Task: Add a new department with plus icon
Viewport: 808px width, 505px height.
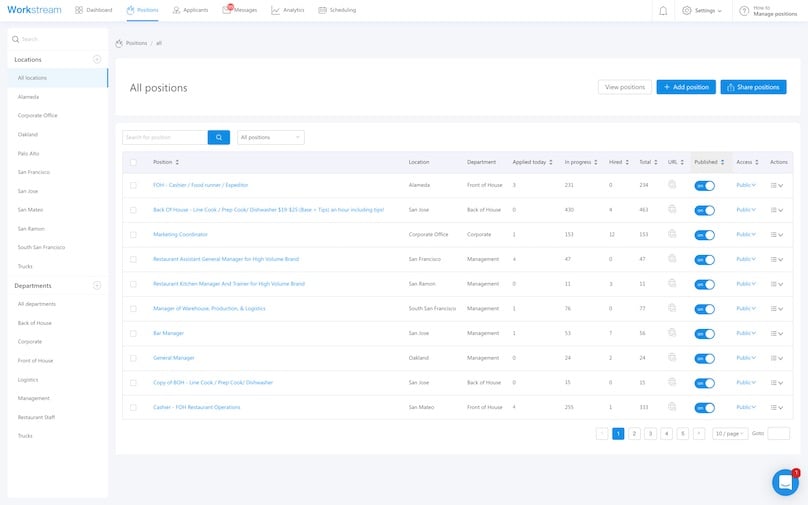Action: coord(97,286)
